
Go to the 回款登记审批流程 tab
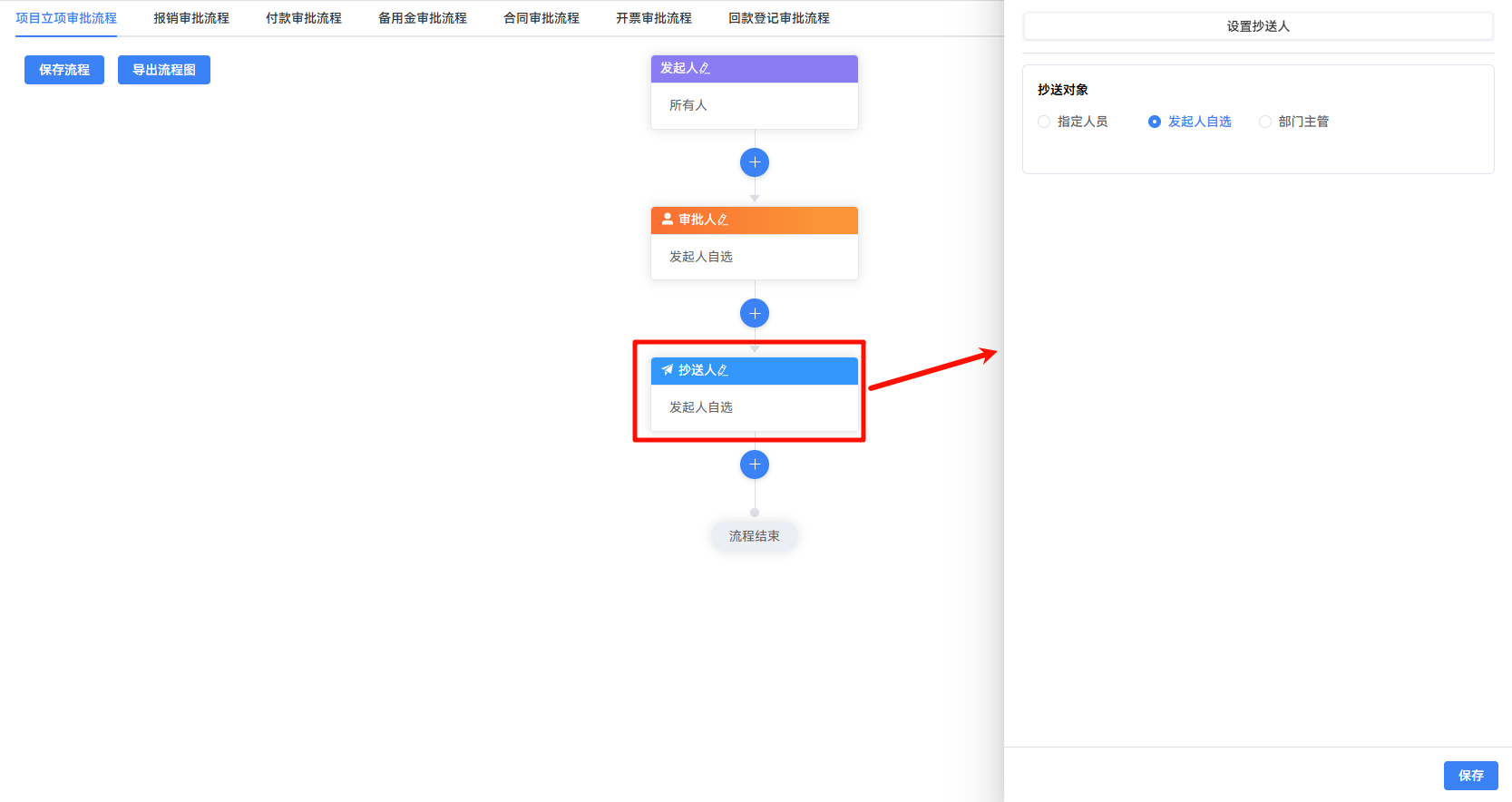(779, 18)
